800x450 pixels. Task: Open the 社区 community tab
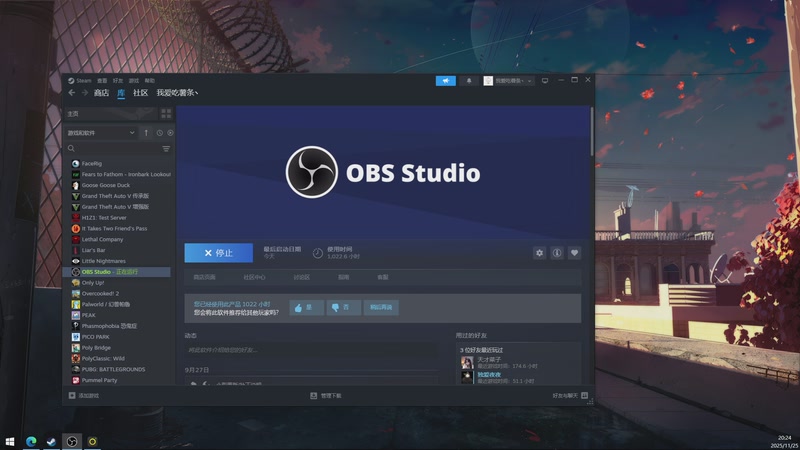coord(140,92)
